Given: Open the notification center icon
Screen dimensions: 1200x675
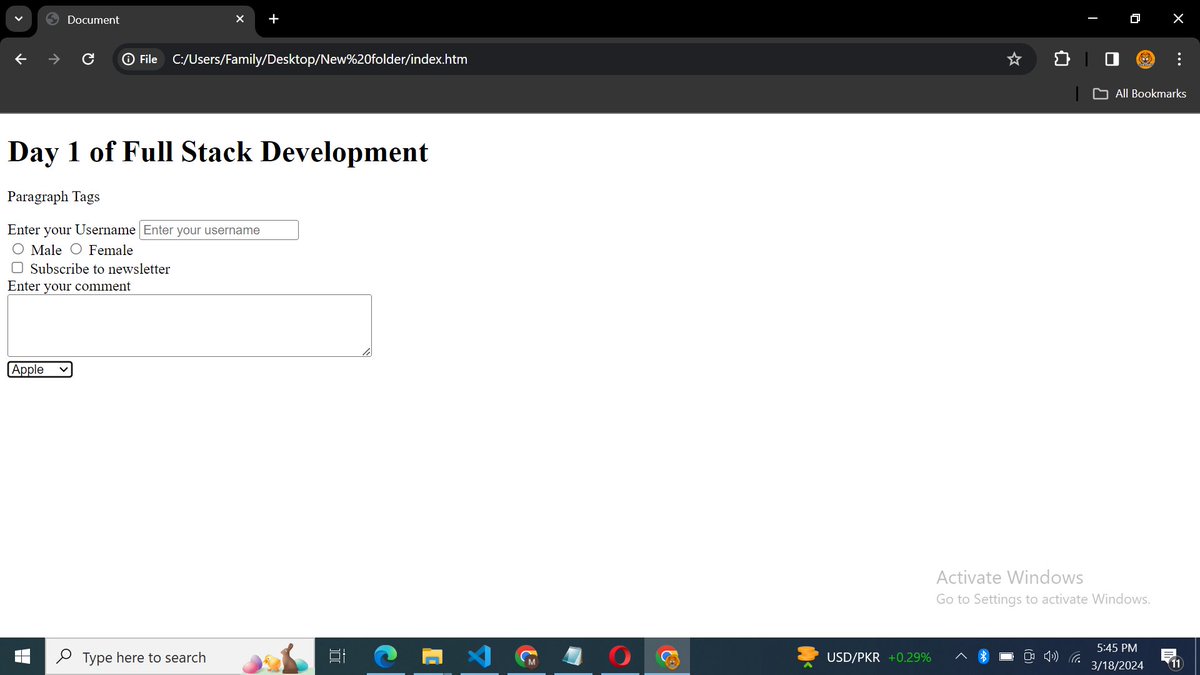Looking at the screenshot, I should [x=1172, y=657].
